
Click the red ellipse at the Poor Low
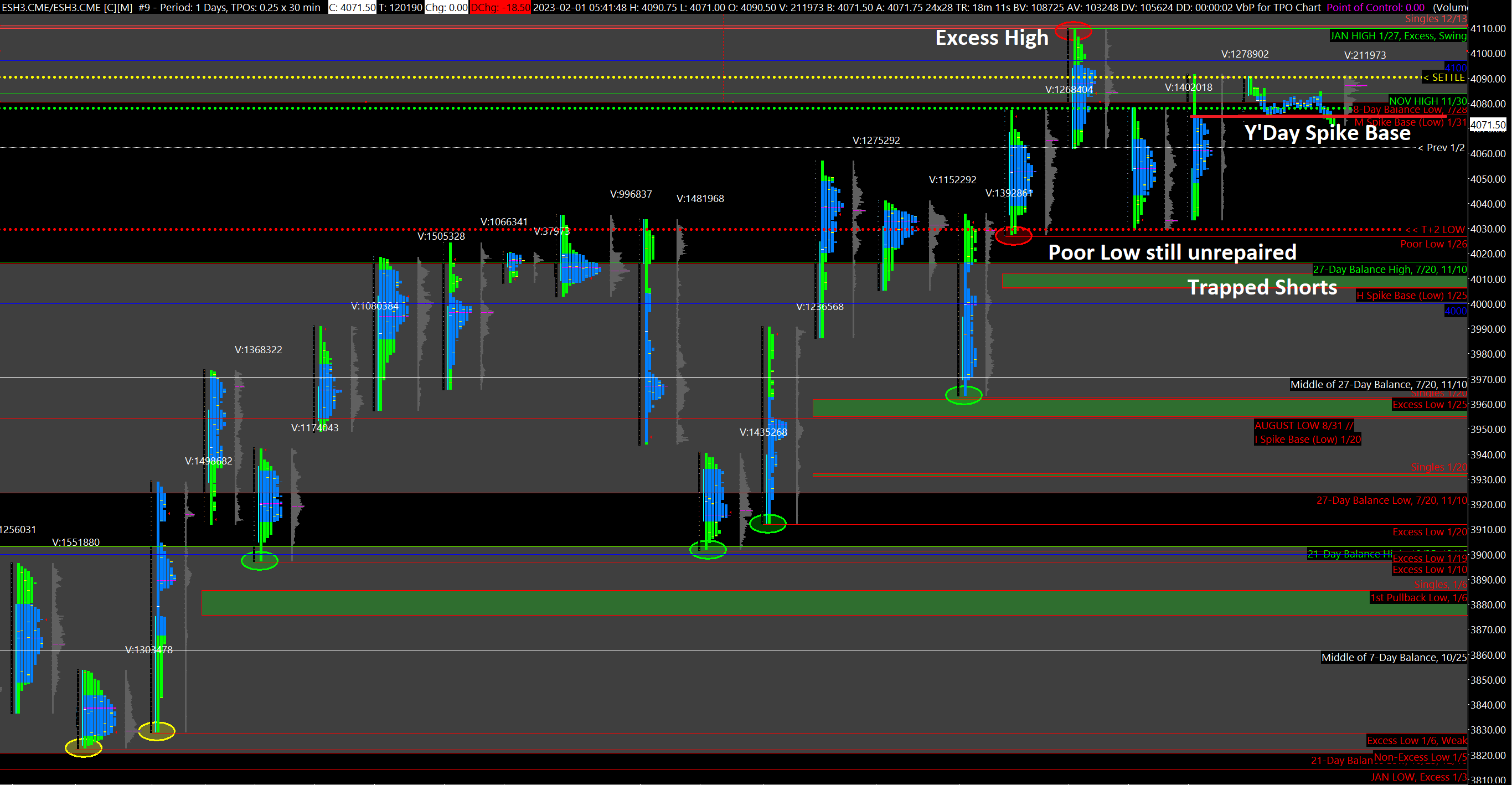pyautogui.click(x=1014, y=236)
